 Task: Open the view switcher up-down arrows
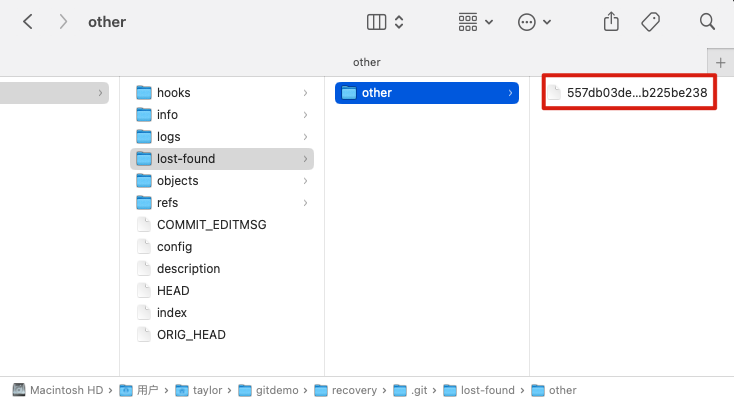399,22
